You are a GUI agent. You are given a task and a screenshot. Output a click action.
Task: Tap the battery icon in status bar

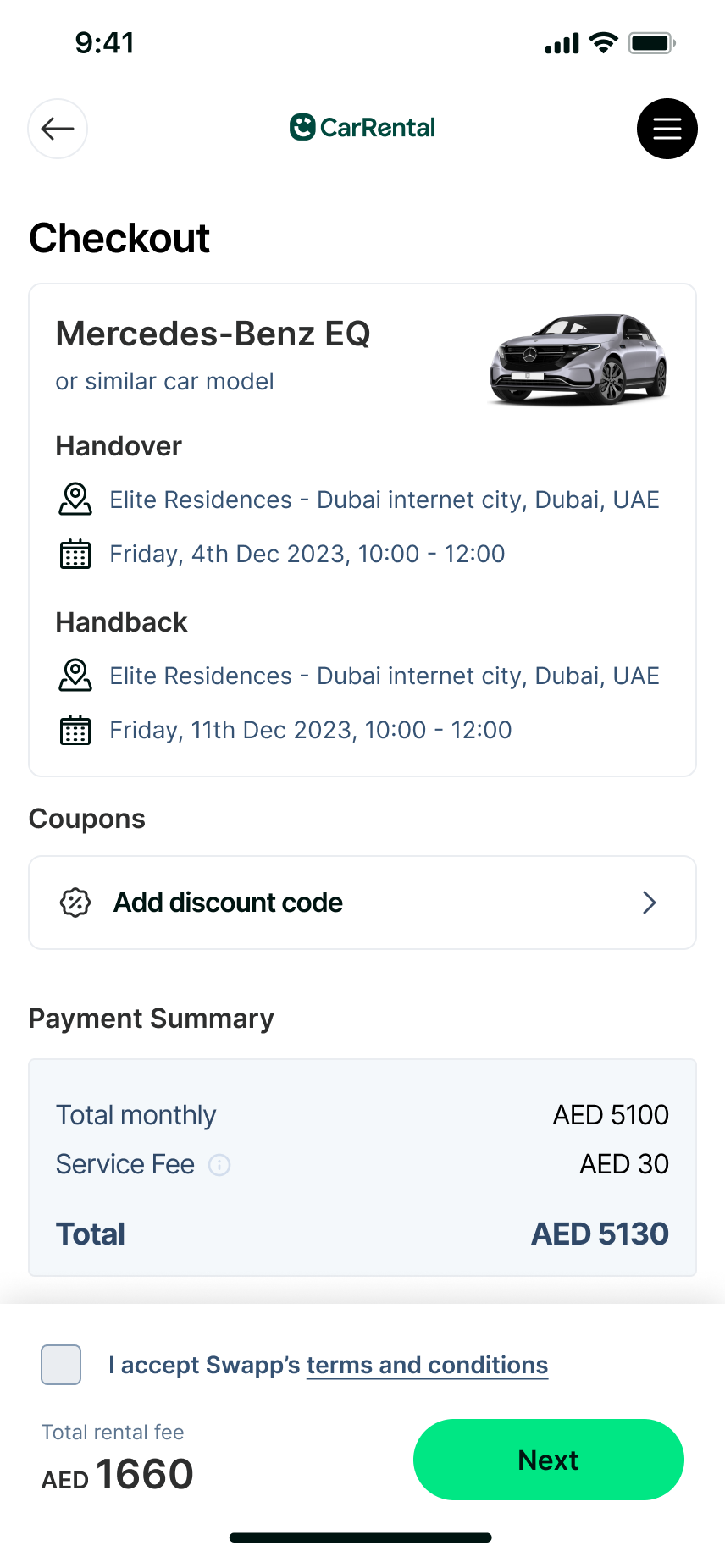coord(650,43)
